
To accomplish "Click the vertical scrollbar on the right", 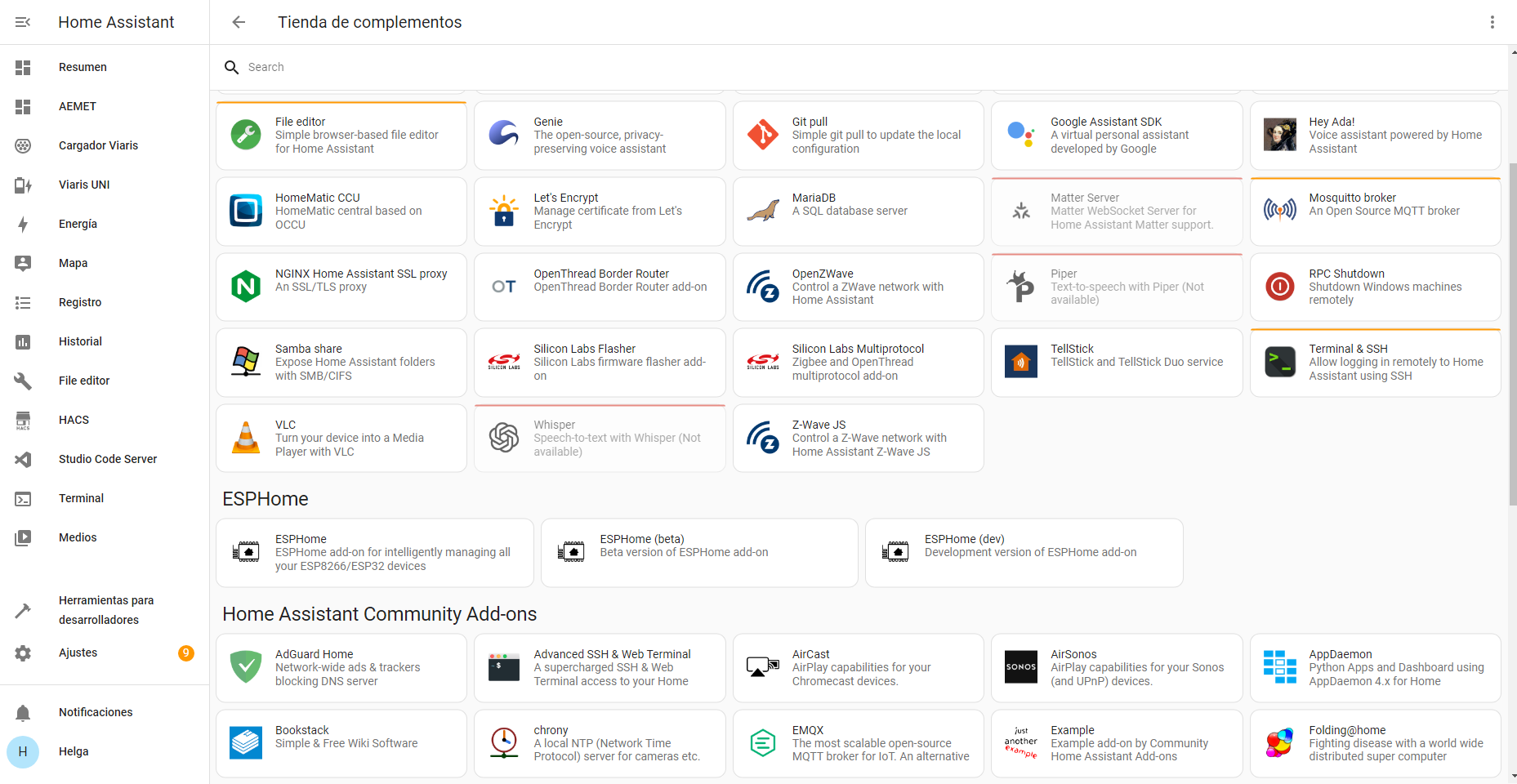I will pyautogui.click(x=1512, y=334).
